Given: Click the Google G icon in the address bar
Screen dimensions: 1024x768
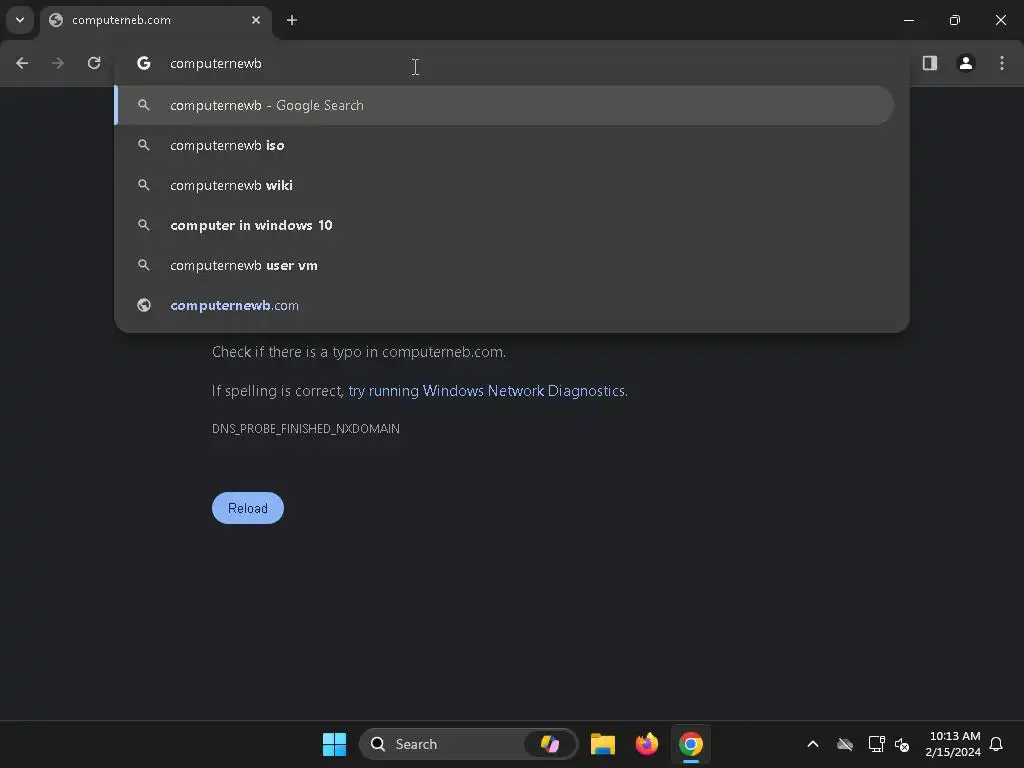Looking at the screenshot, I should (x=144, y=63).
